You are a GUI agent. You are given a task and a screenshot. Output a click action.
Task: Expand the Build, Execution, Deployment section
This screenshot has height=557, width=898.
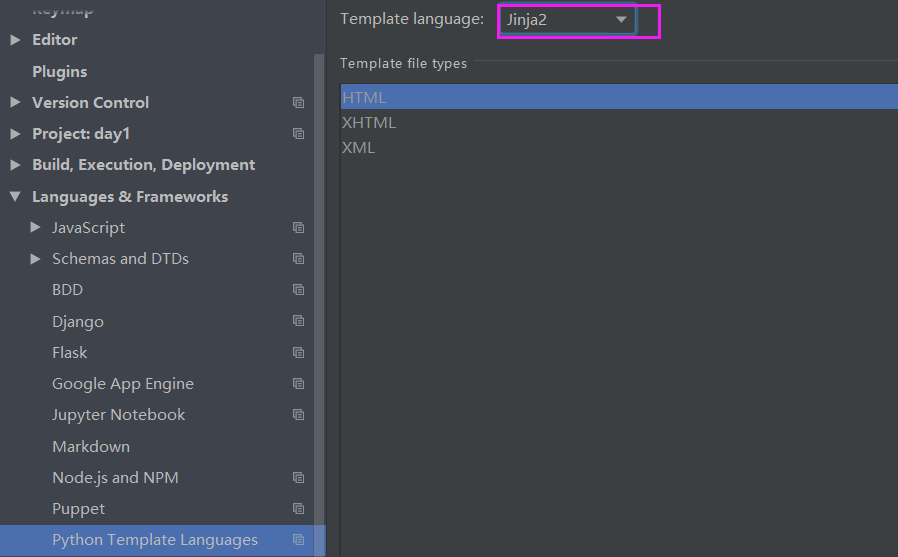click(x=15, y=165)
